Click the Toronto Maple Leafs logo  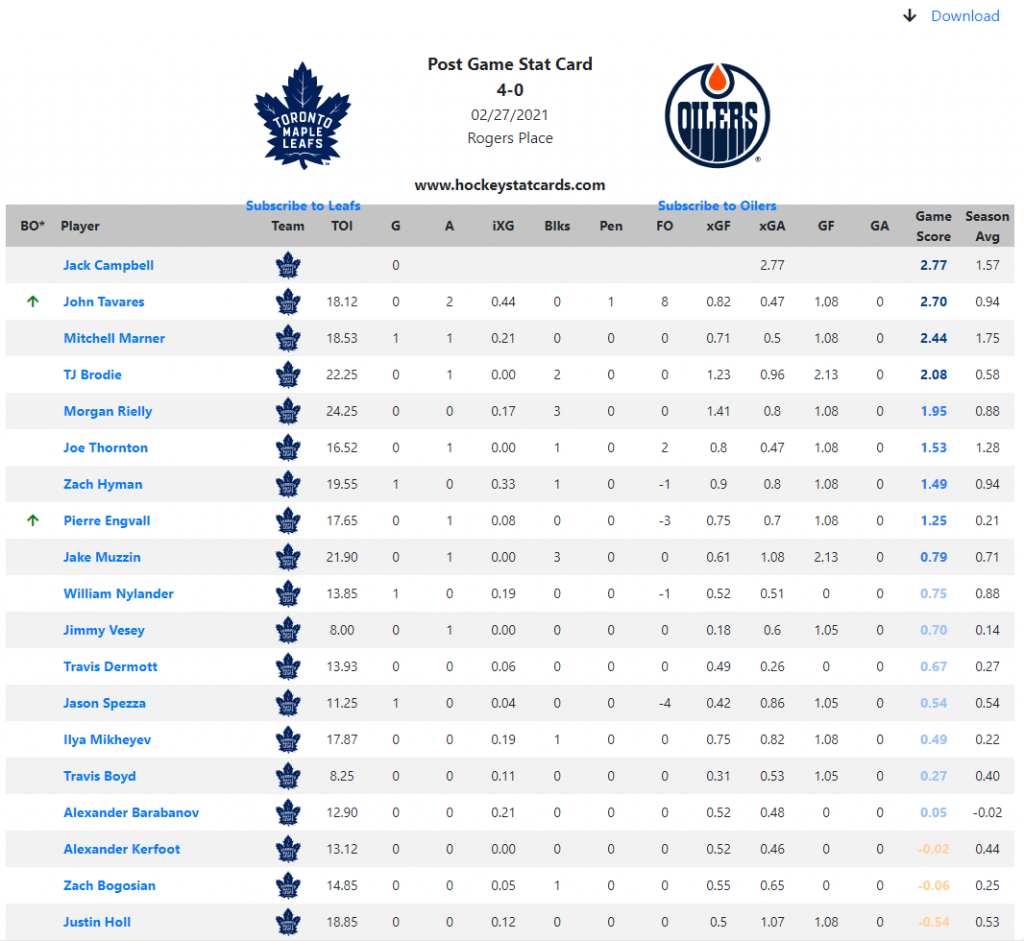coord(302,116)
